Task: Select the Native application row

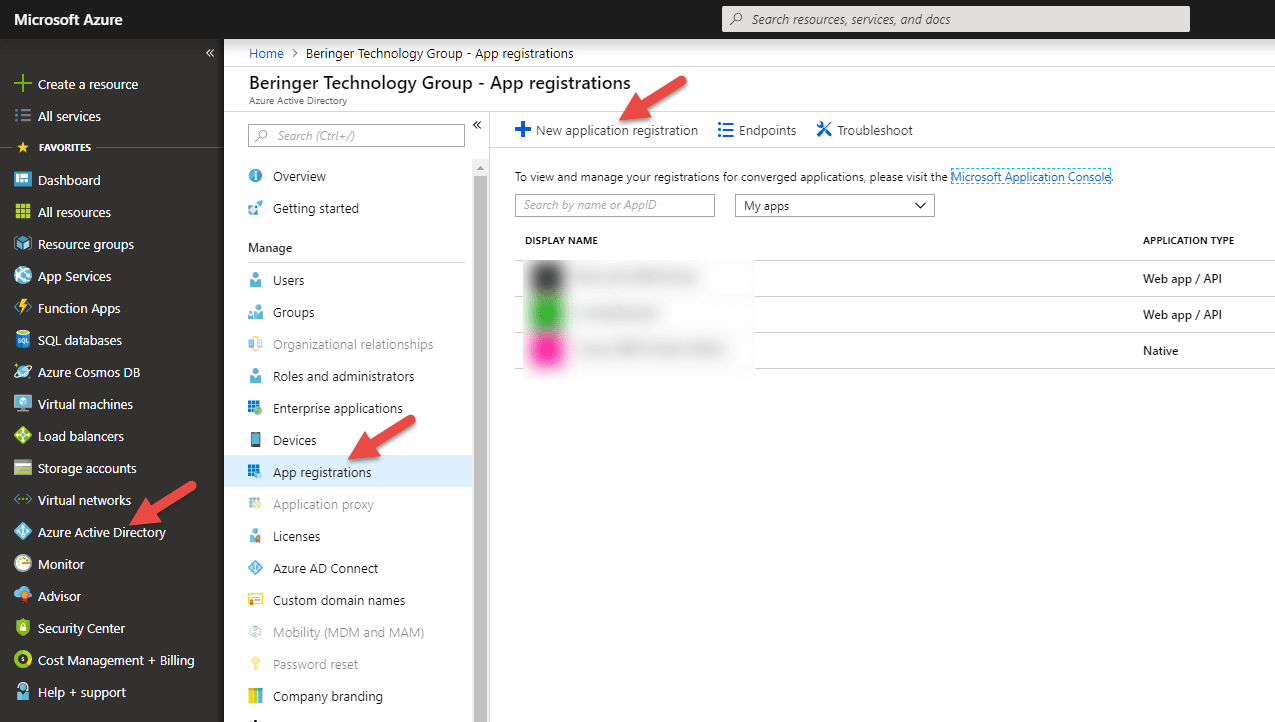Action: [895, 351]
